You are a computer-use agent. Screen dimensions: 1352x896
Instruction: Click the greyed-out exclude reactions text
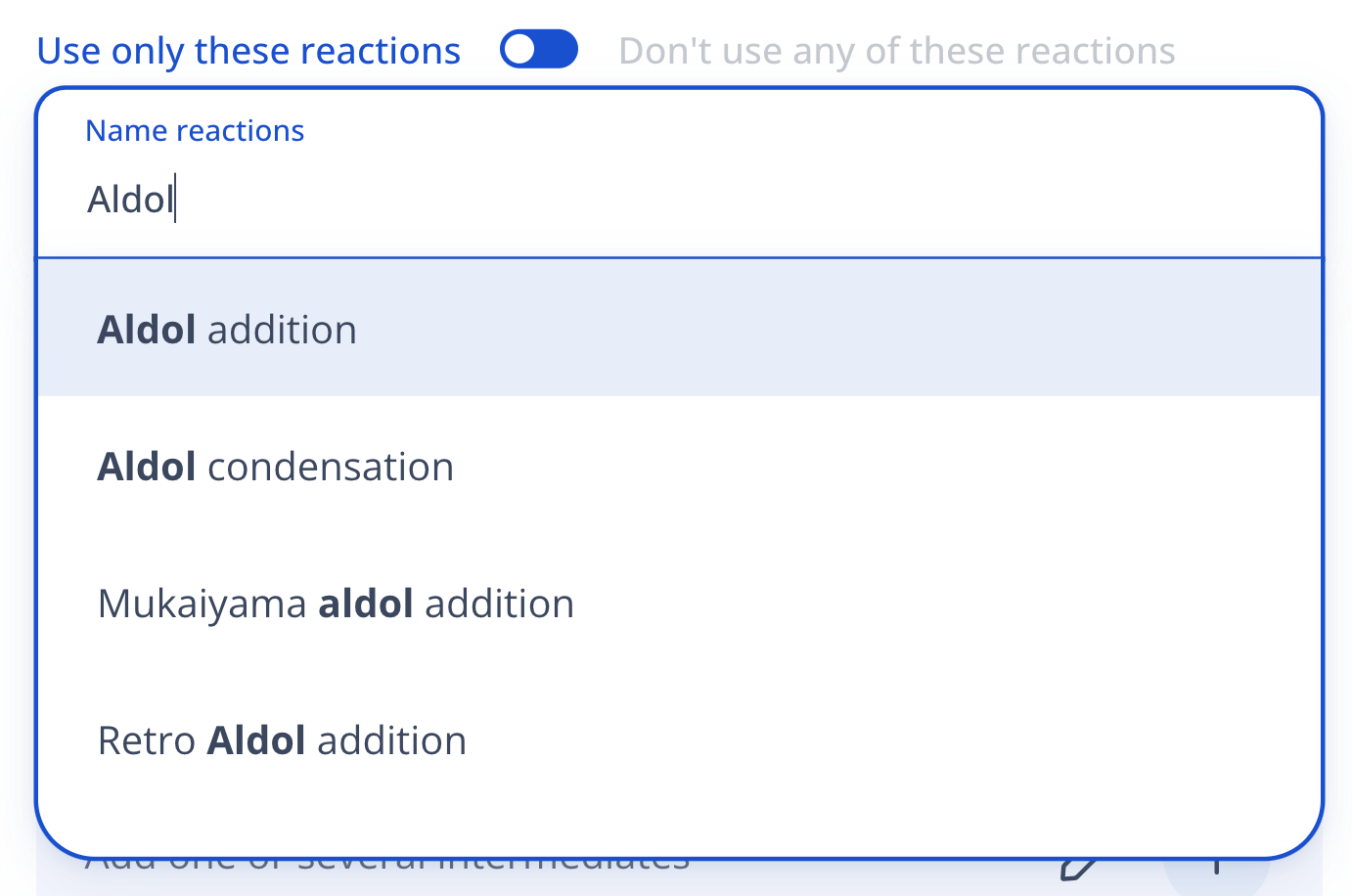[x=896, y=51]
